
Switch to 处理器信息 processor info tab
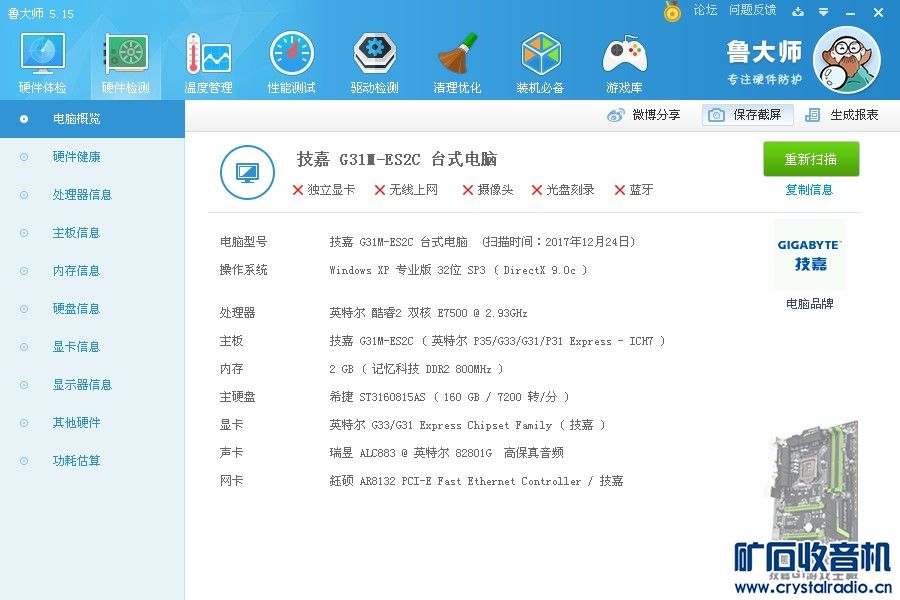pos(82,195)
